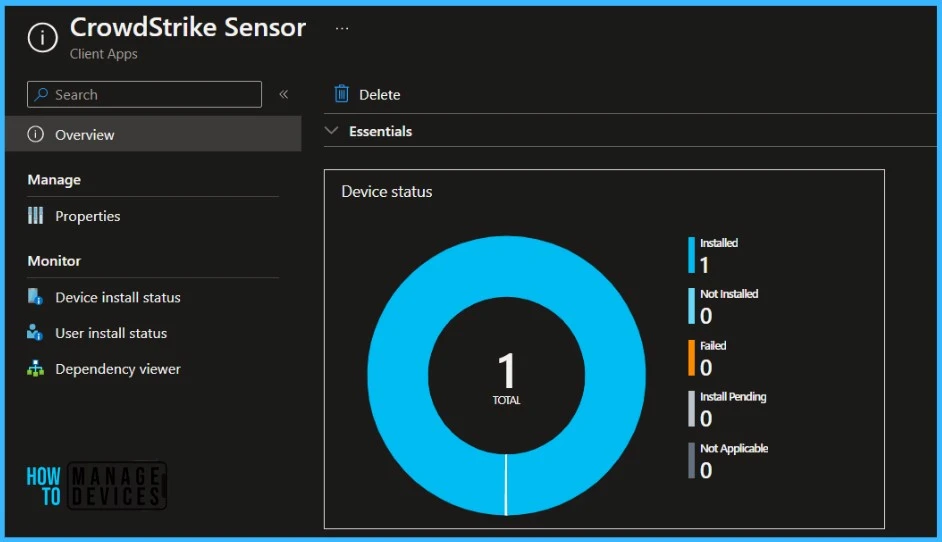Click the Not Applicable legend label
Viewport: 942px width, 542px height.
point(734,448)
